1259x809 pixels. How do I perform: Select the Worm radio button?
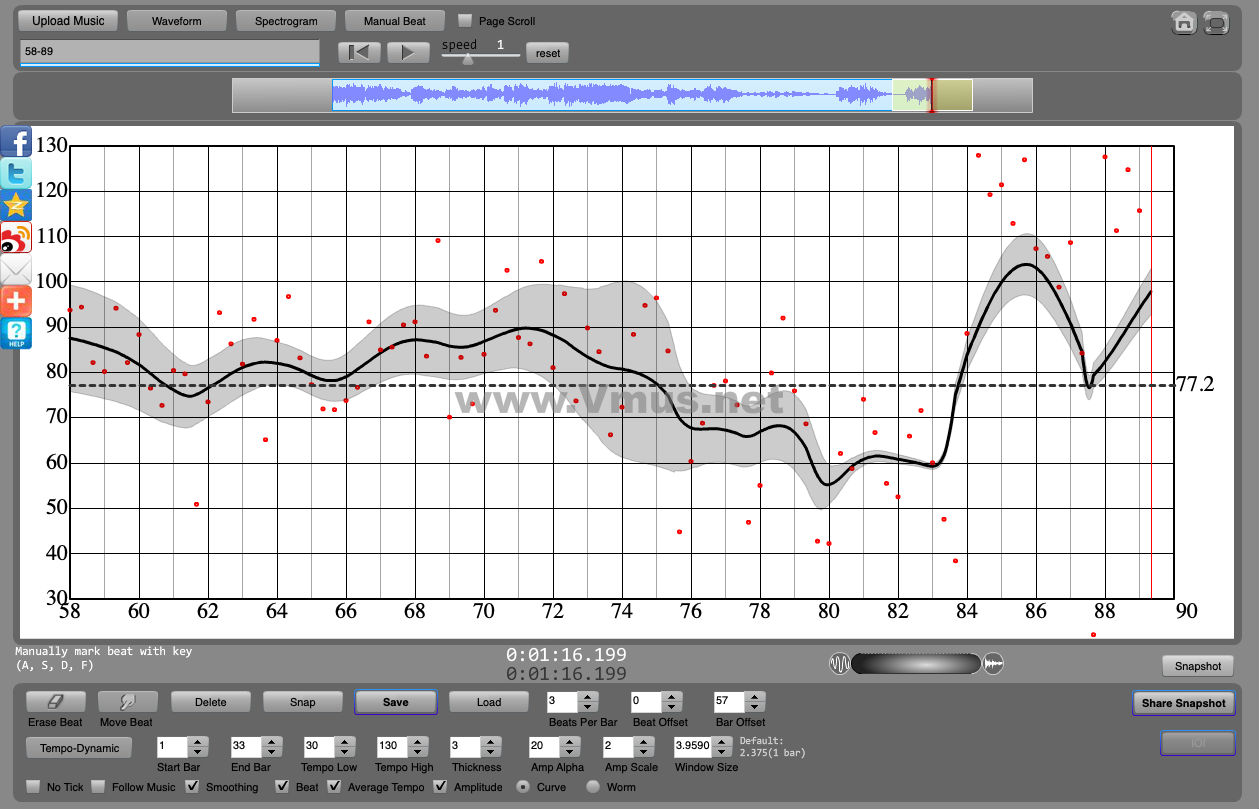point(593,786)
